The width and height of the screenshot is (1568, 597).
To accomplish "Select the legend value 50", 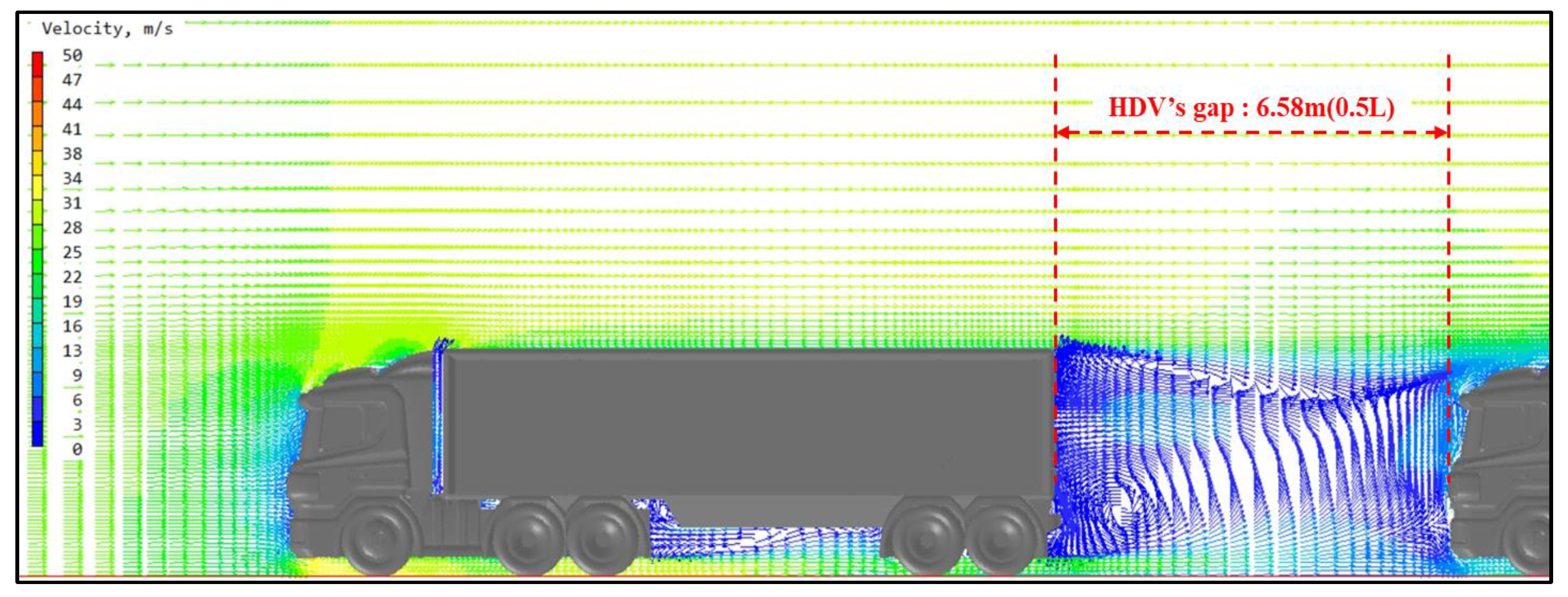I will coord(72,55).
